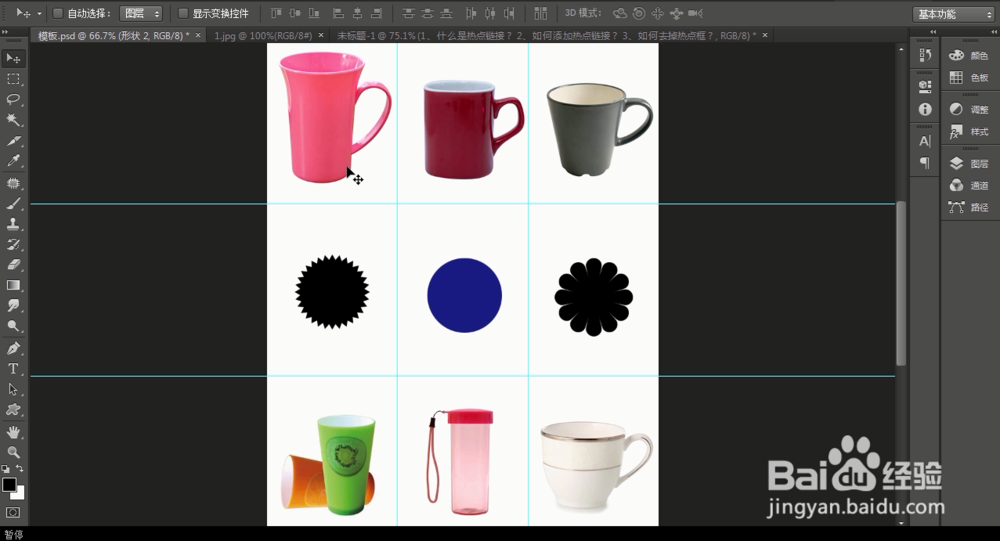Open the 基本功能 workspace dropdown
Viewport: 1000px width, 541px height.
953,14
